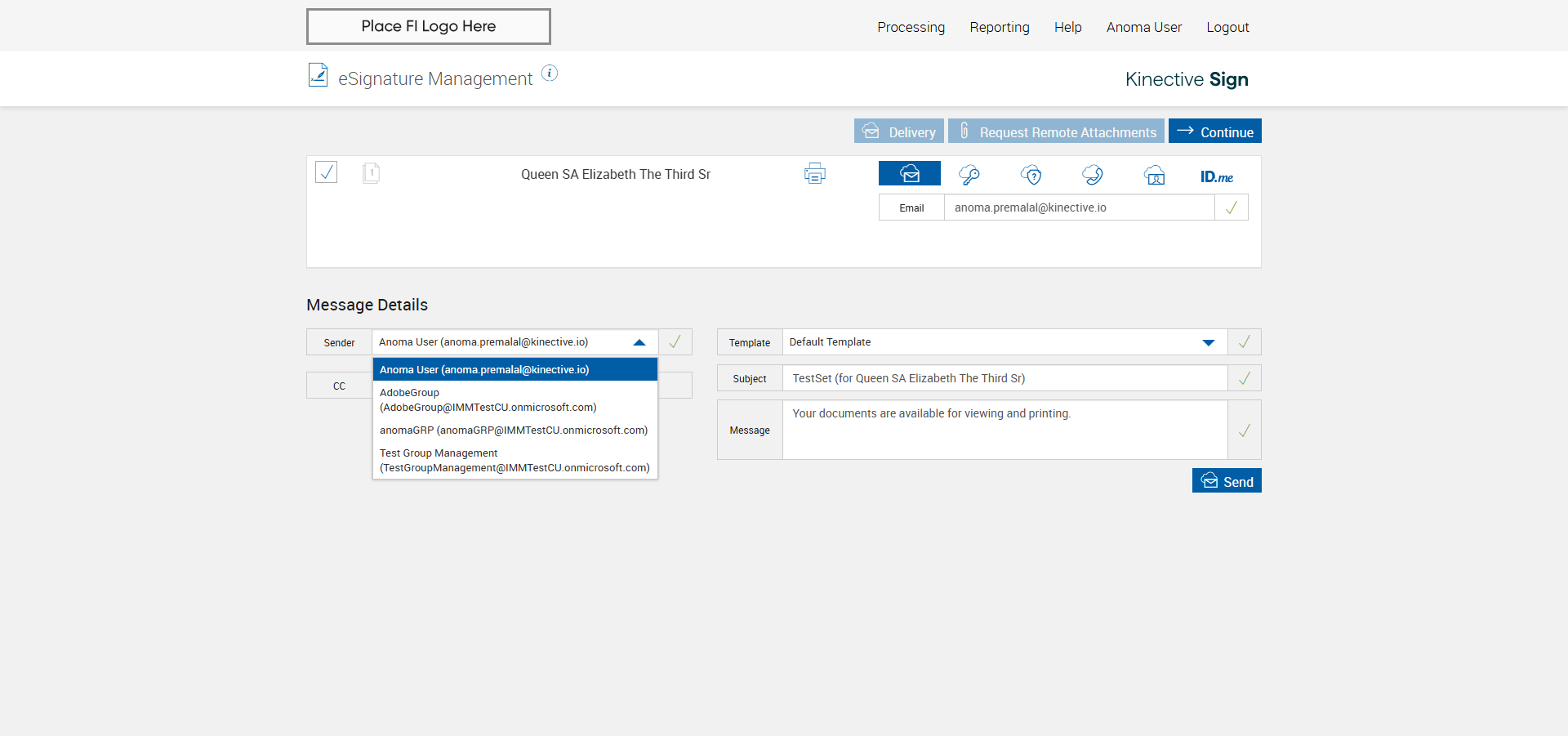Select the cloud question-shield authentication icon
The image size is (1568, 736).
1031,175
